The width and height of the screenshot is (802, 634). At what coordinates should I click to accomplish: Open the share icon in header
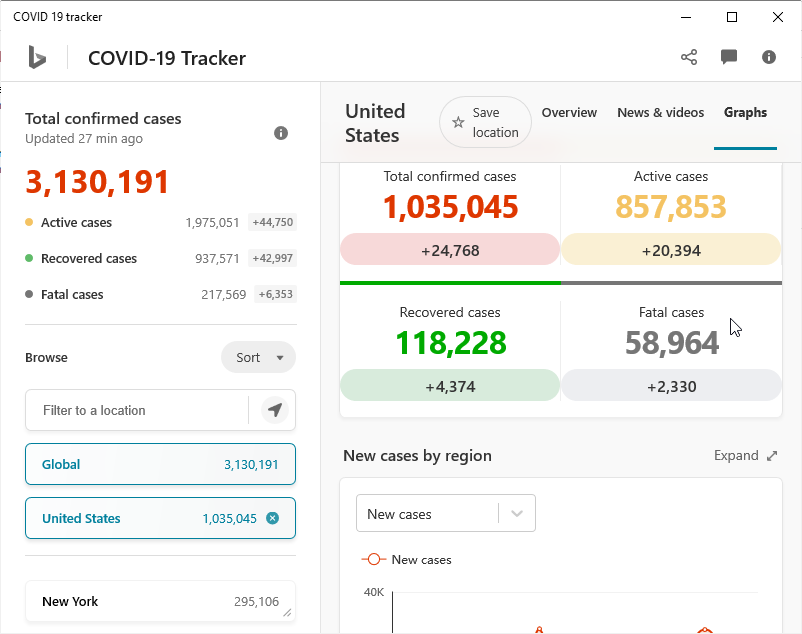(x=689, y=57)
